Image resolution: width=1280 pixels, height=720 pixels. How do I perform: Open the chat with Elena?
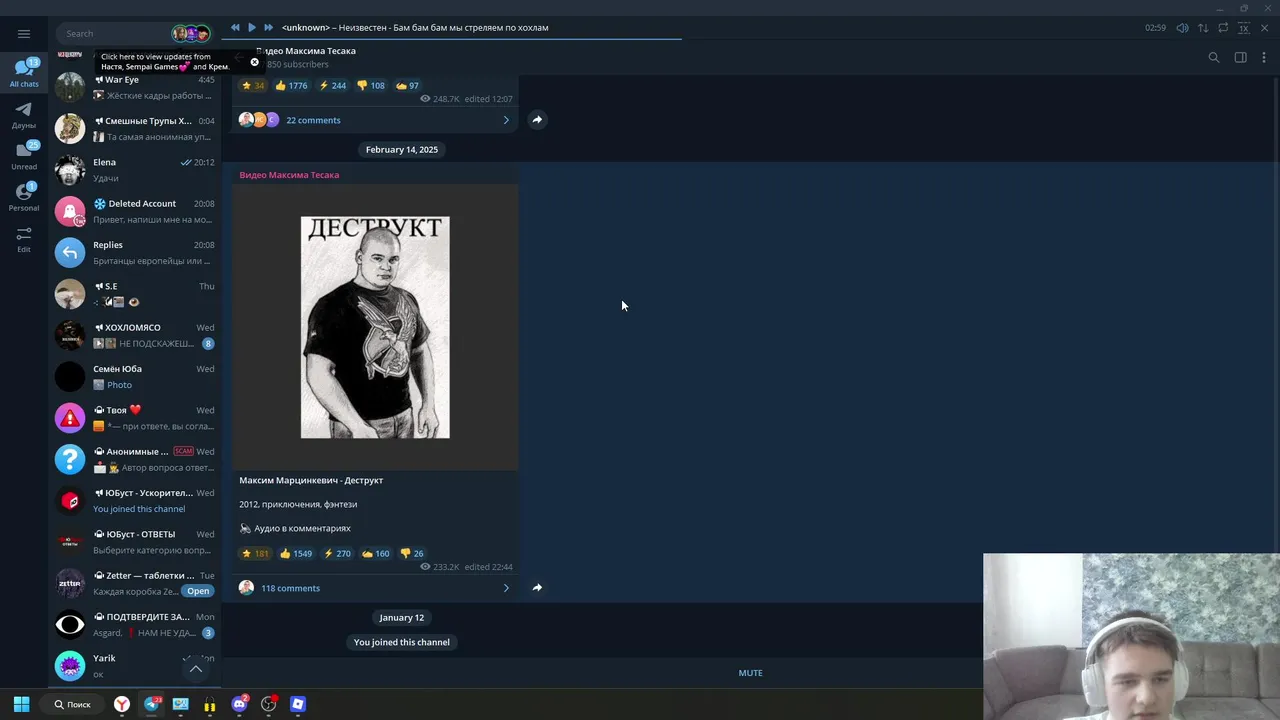click(135, 169)
